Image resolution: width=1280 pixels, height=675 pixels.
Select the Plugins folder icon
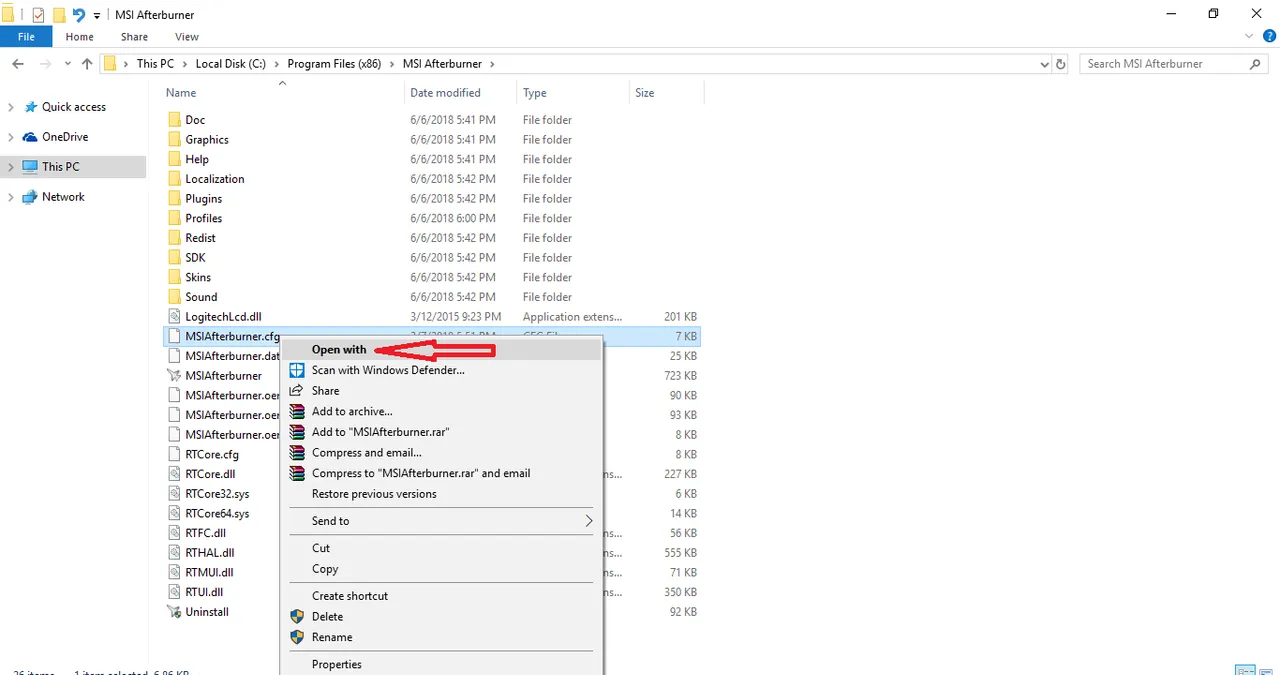coord(174,199)
